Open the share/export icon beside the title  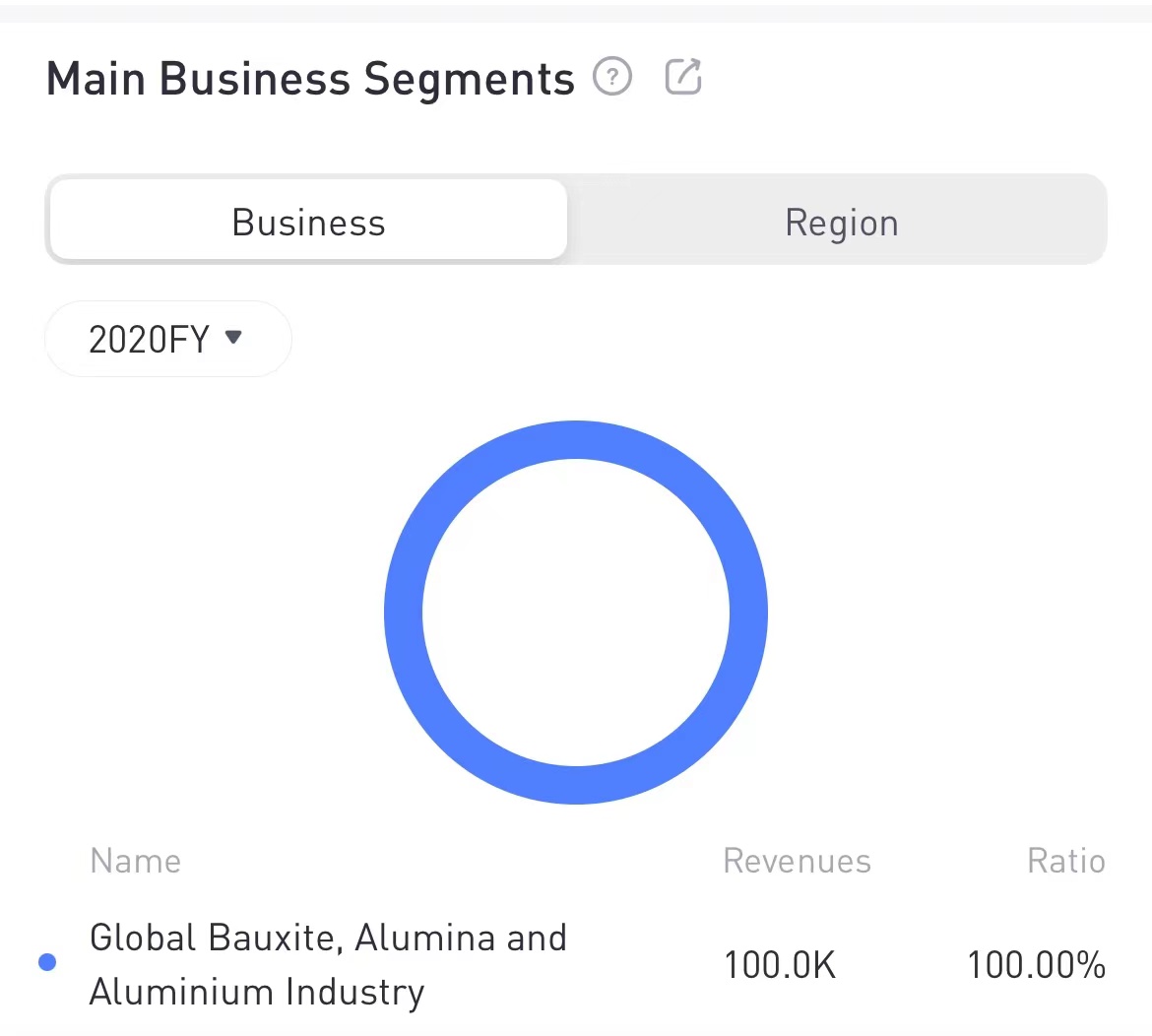pos(683,76)
